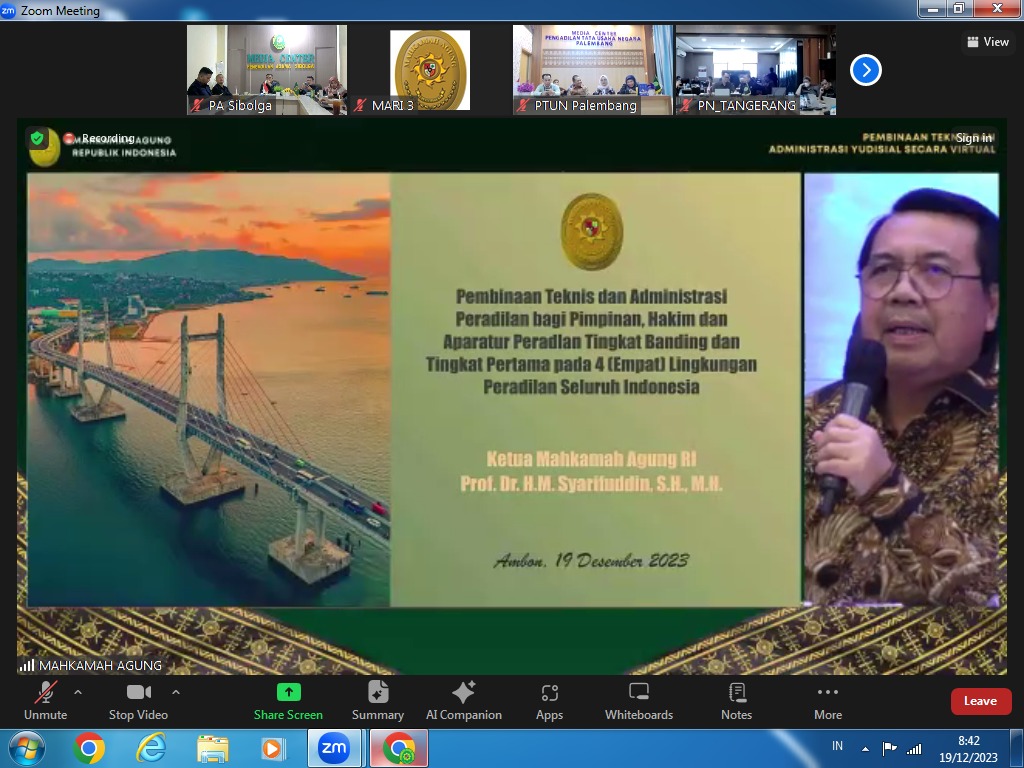Click Sign in link on shared screen

tap(974, 138)
